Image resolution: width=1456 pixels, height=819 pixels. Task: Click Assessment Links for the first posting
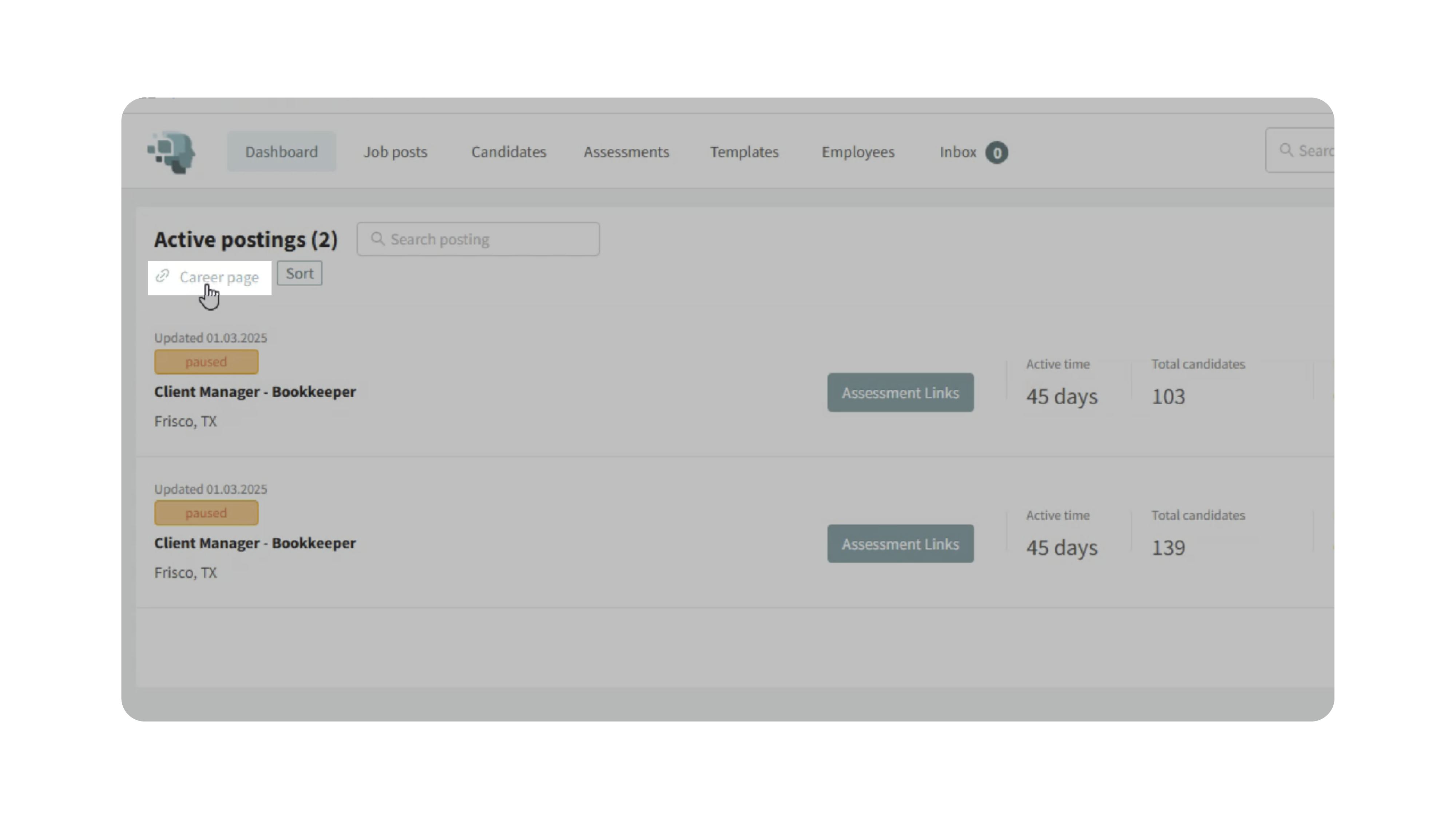(x=900, y=392)
